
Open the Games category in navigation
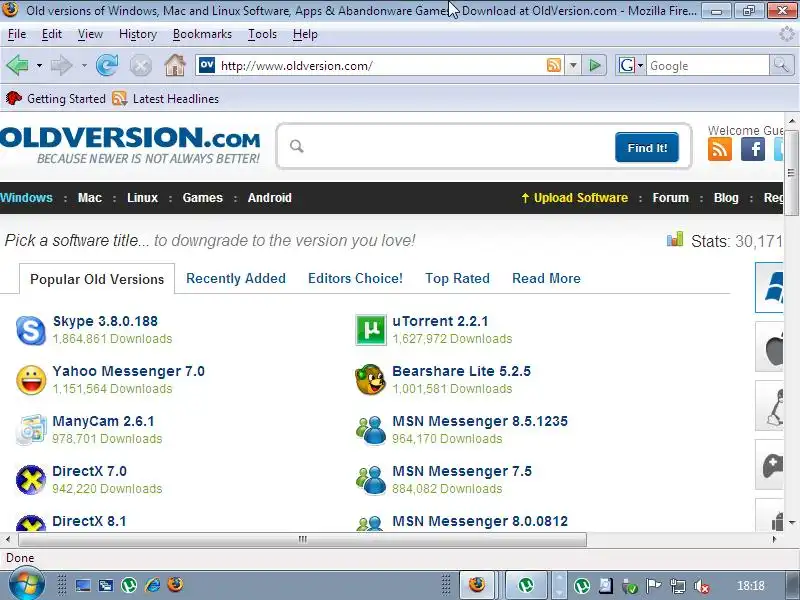click(203, 198)
